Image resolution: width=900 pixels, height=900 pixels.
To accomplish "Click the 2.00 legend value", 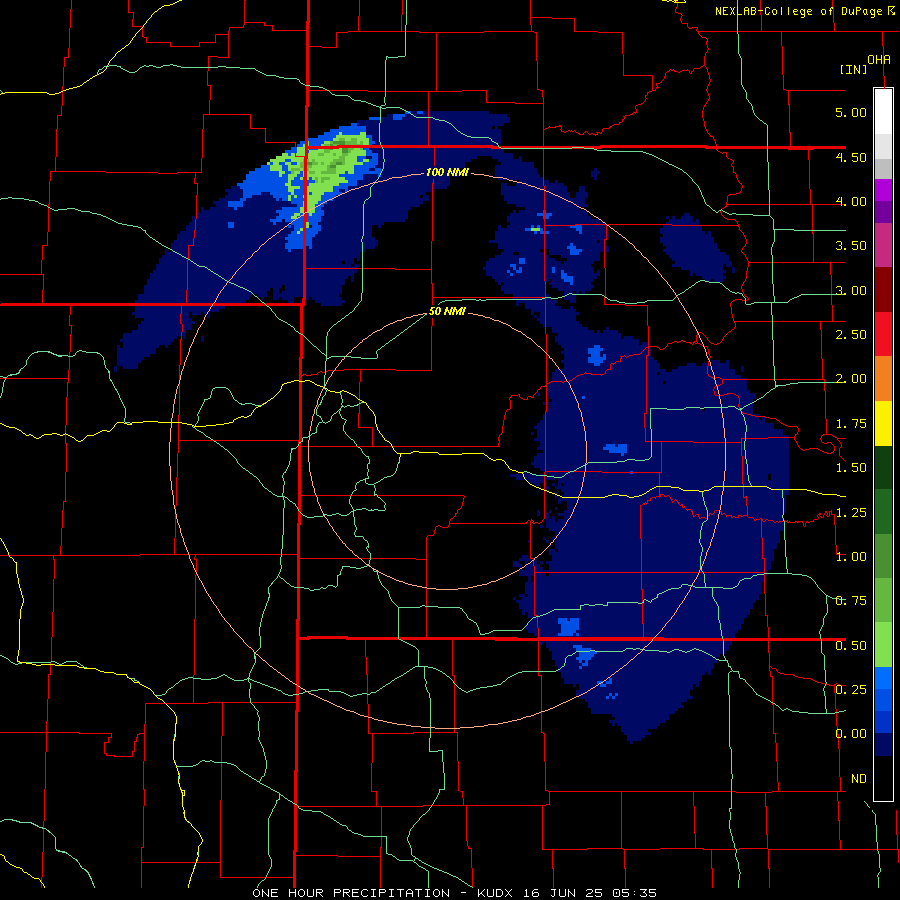I will coord(851,379).
